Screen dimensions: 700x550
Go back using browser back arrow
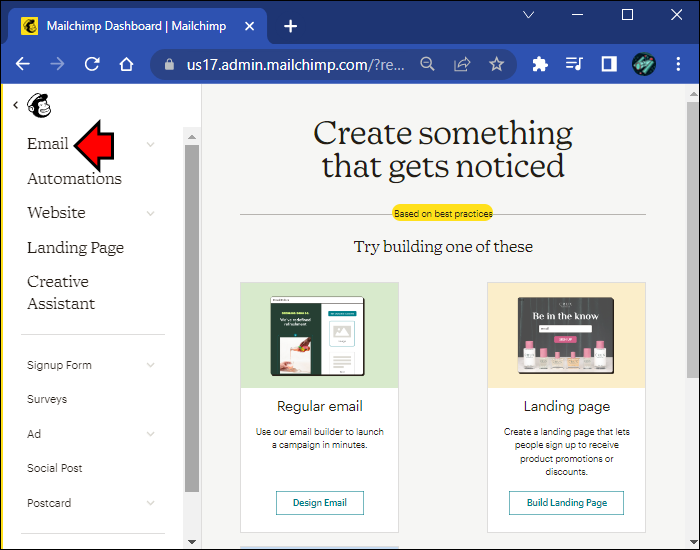point(23,64)
